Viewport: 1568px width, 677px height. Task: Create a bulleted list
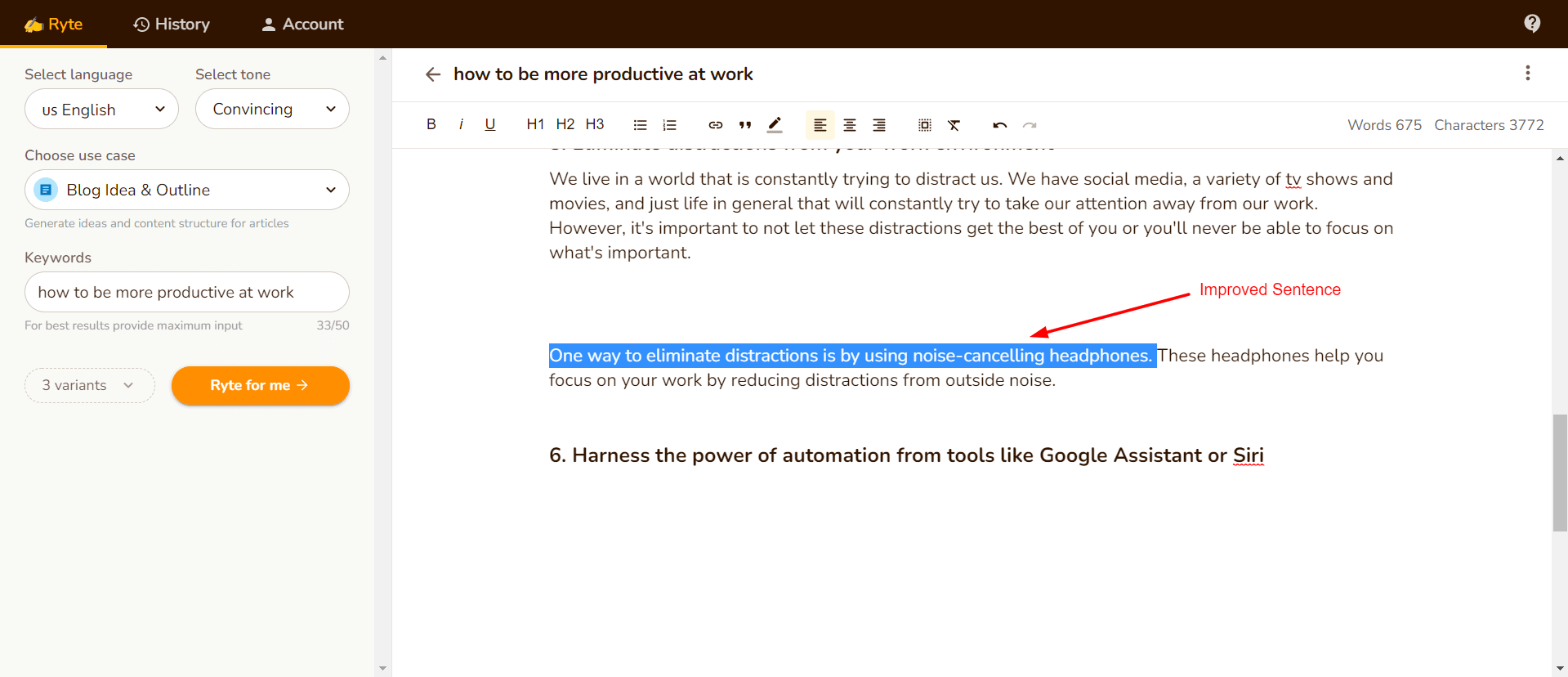(641, 125)
